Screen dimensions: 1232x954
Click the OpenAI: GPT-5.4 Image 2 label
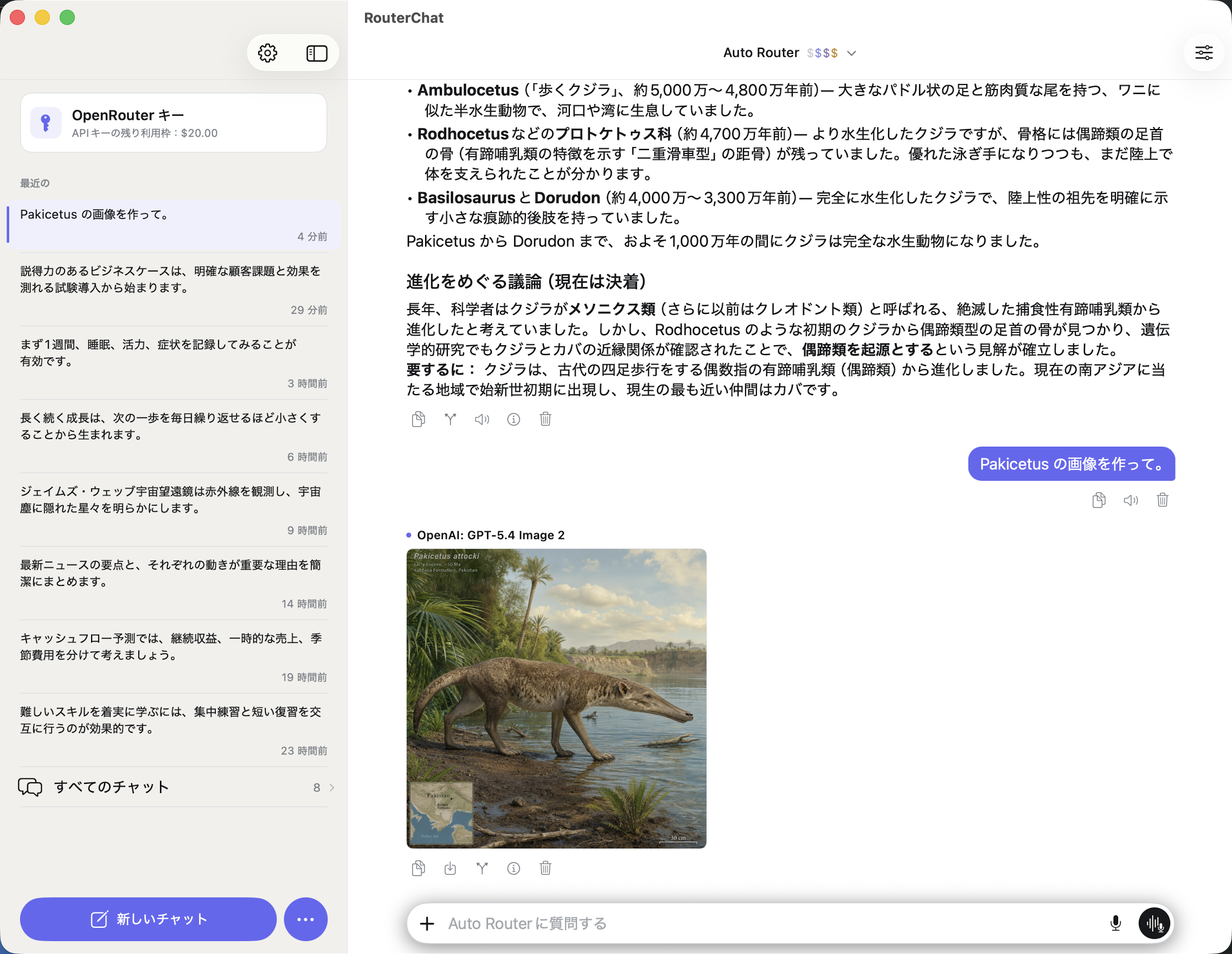(490, 535)
